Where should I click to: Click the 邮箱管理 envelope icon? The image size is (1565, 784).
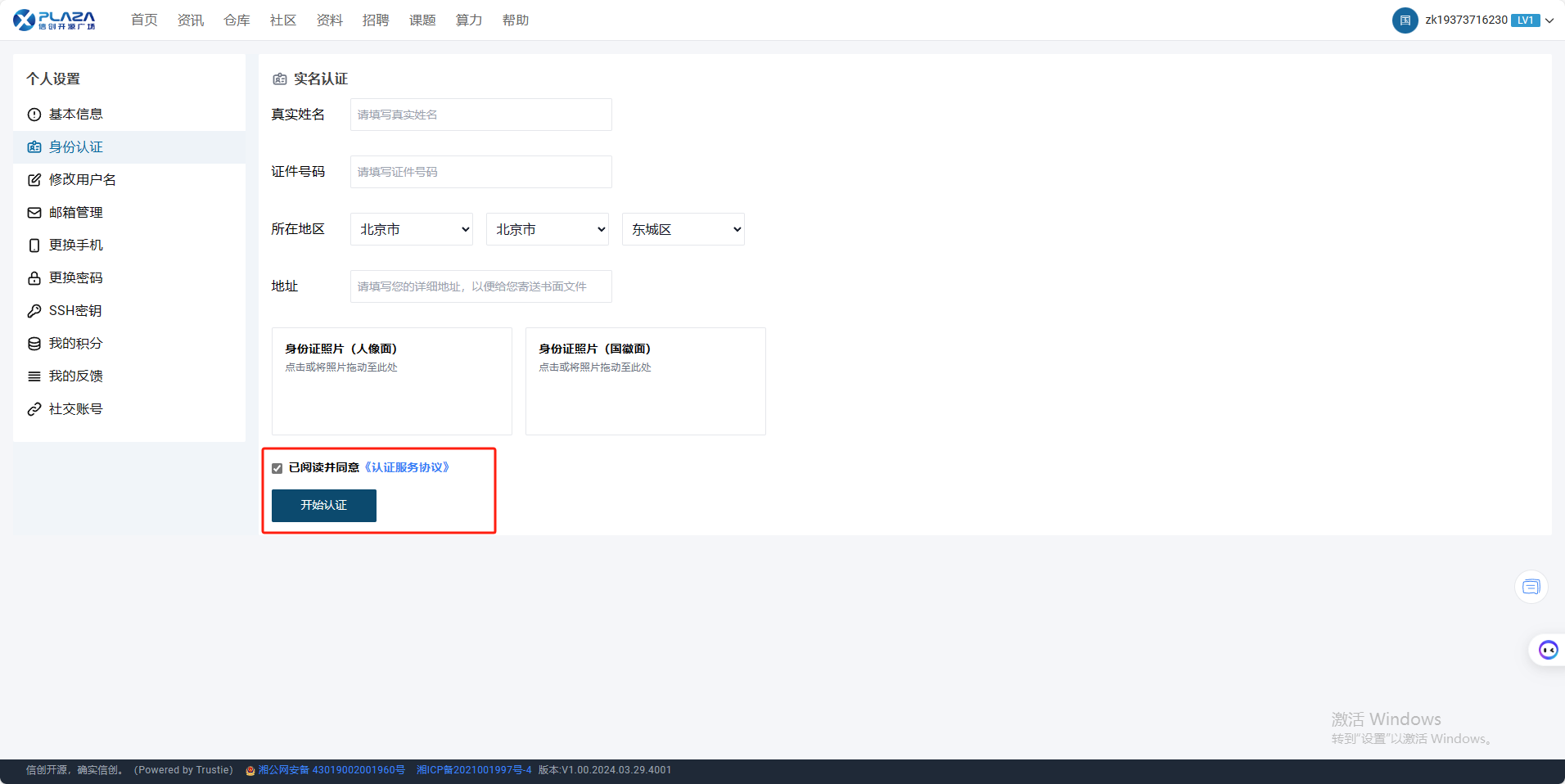coord(34,213)
